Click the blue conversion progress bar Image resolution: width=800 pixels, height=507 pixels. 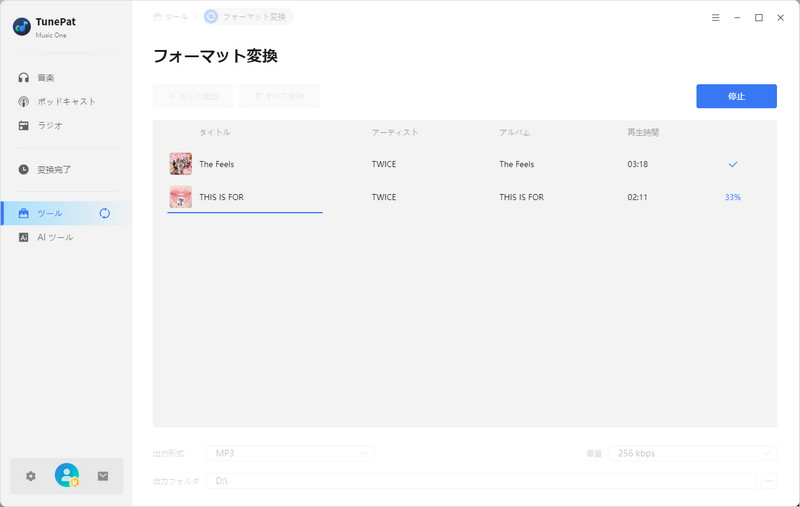(x=245, y=212)
